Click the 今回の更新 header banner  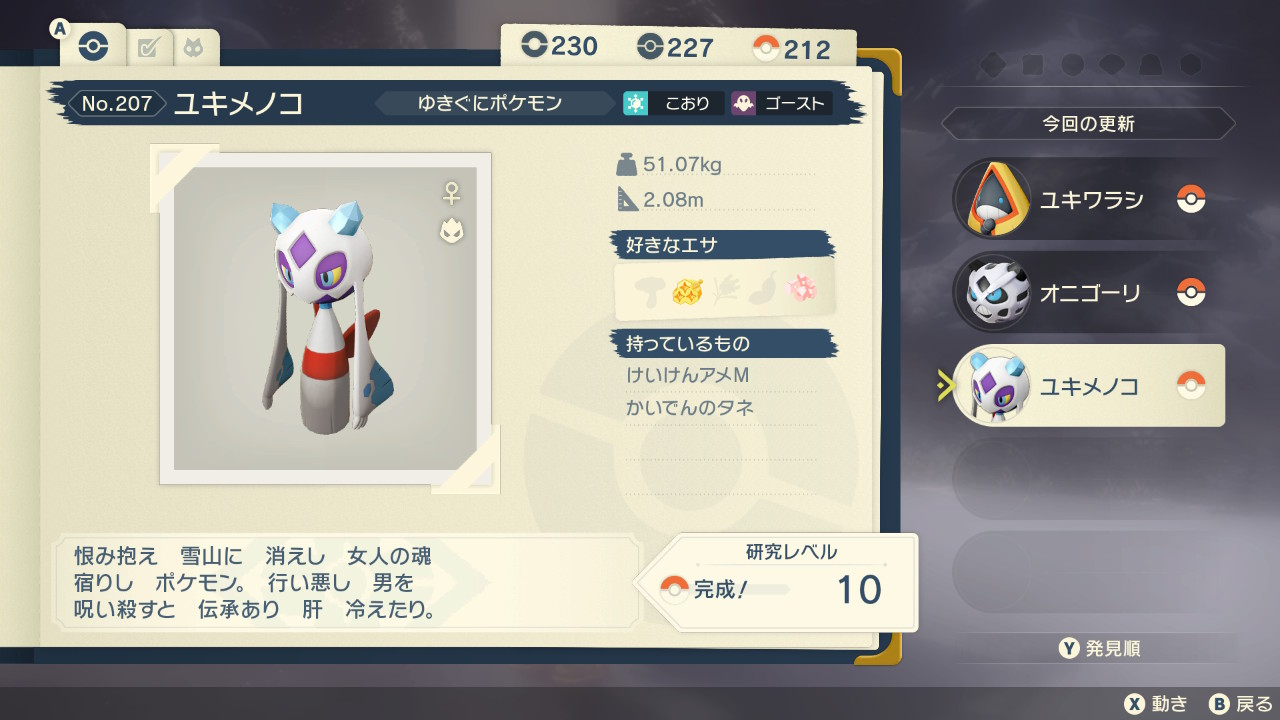(1088, 124)
